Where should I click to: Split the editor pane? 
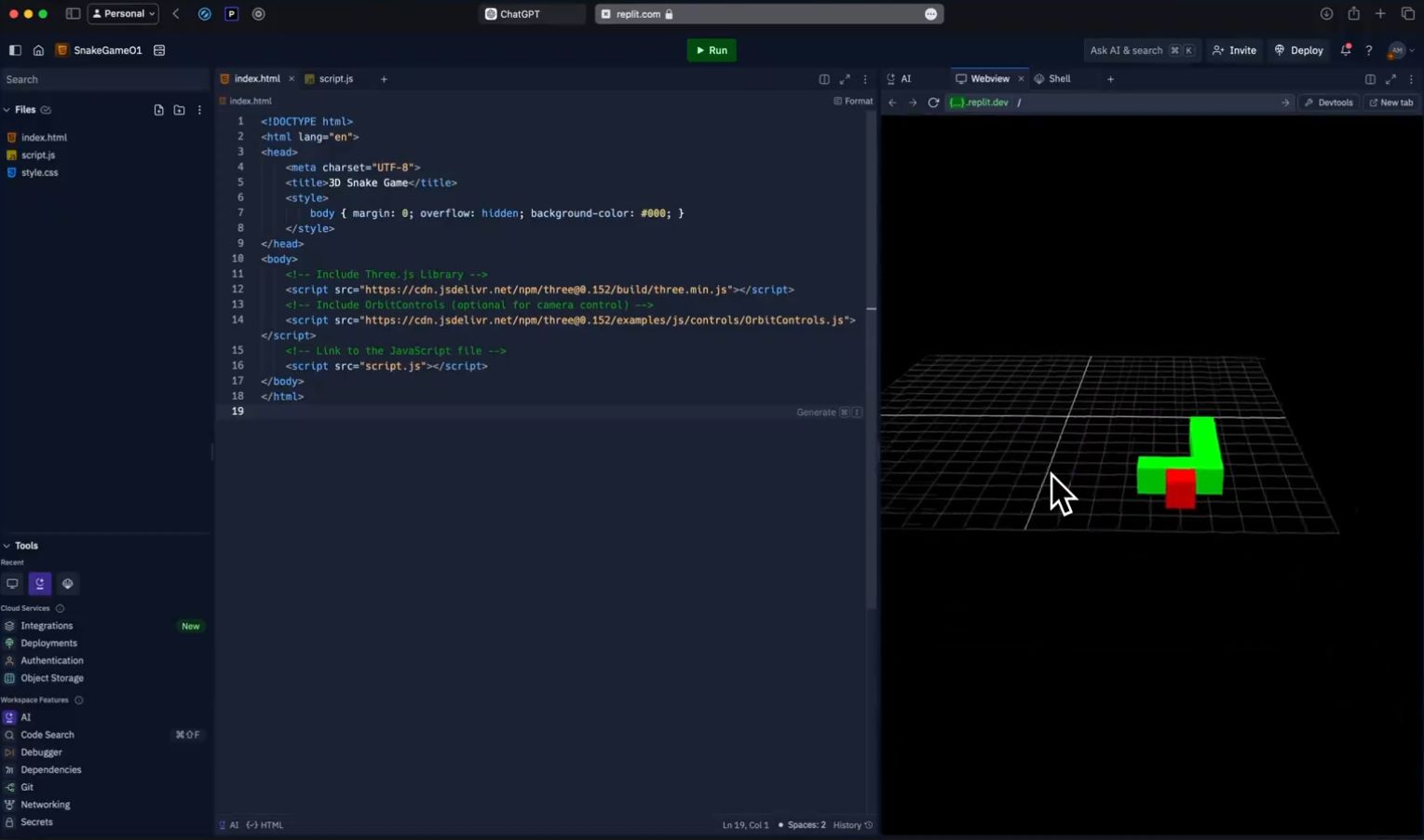(824, 79)
